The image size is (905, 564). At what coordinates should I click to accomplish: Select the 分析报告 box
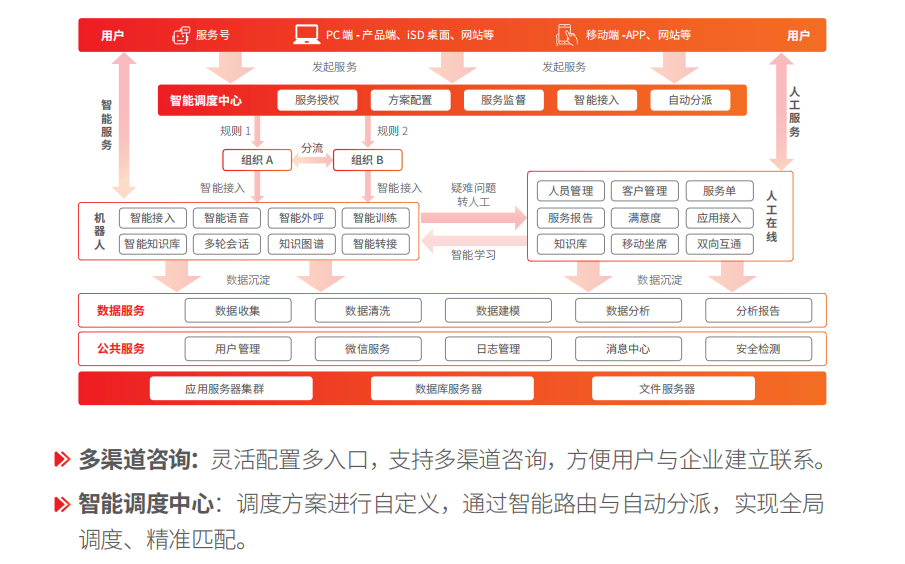758,311
